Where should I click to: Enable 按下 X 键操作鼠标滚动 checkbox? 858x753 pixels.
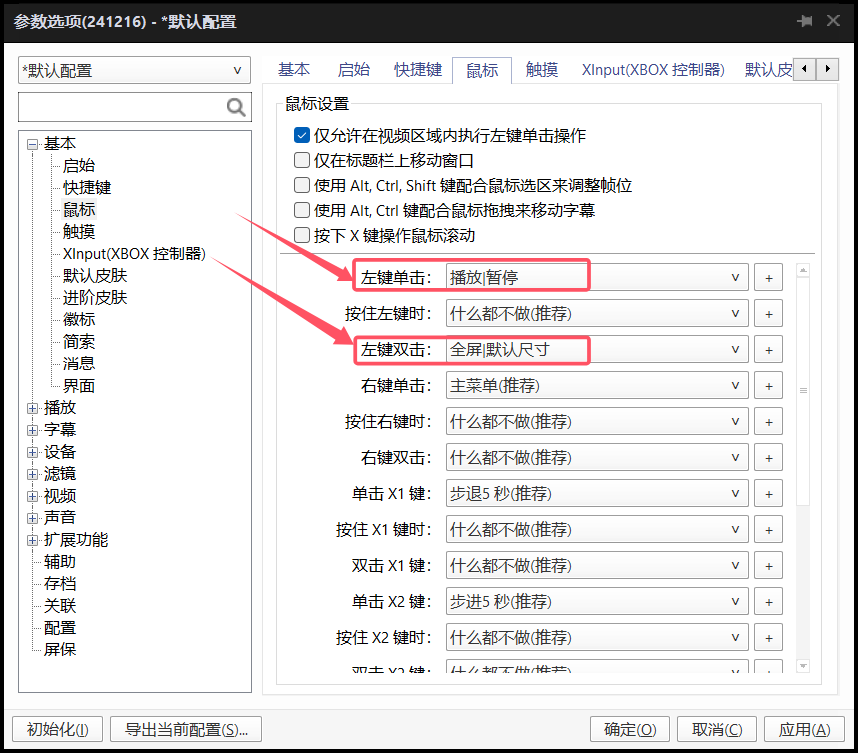click(x=302, y=236)
